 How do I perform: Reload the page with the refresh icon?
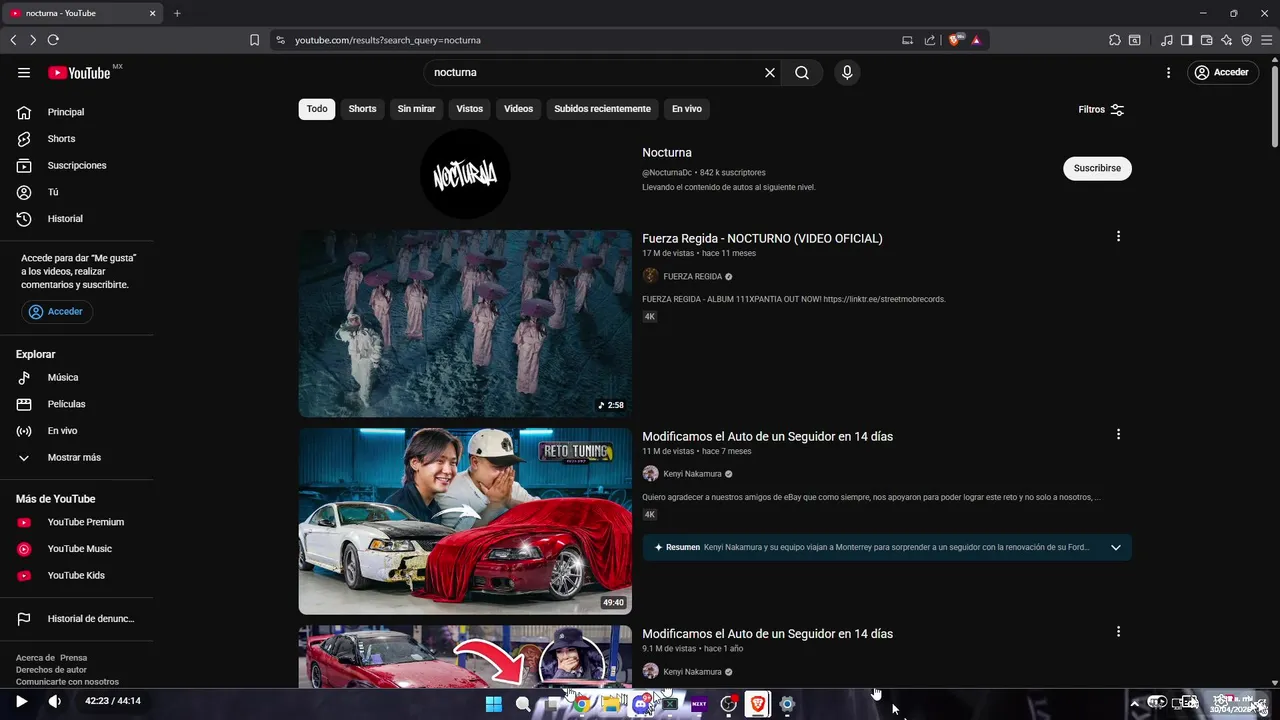coord(53,40)
